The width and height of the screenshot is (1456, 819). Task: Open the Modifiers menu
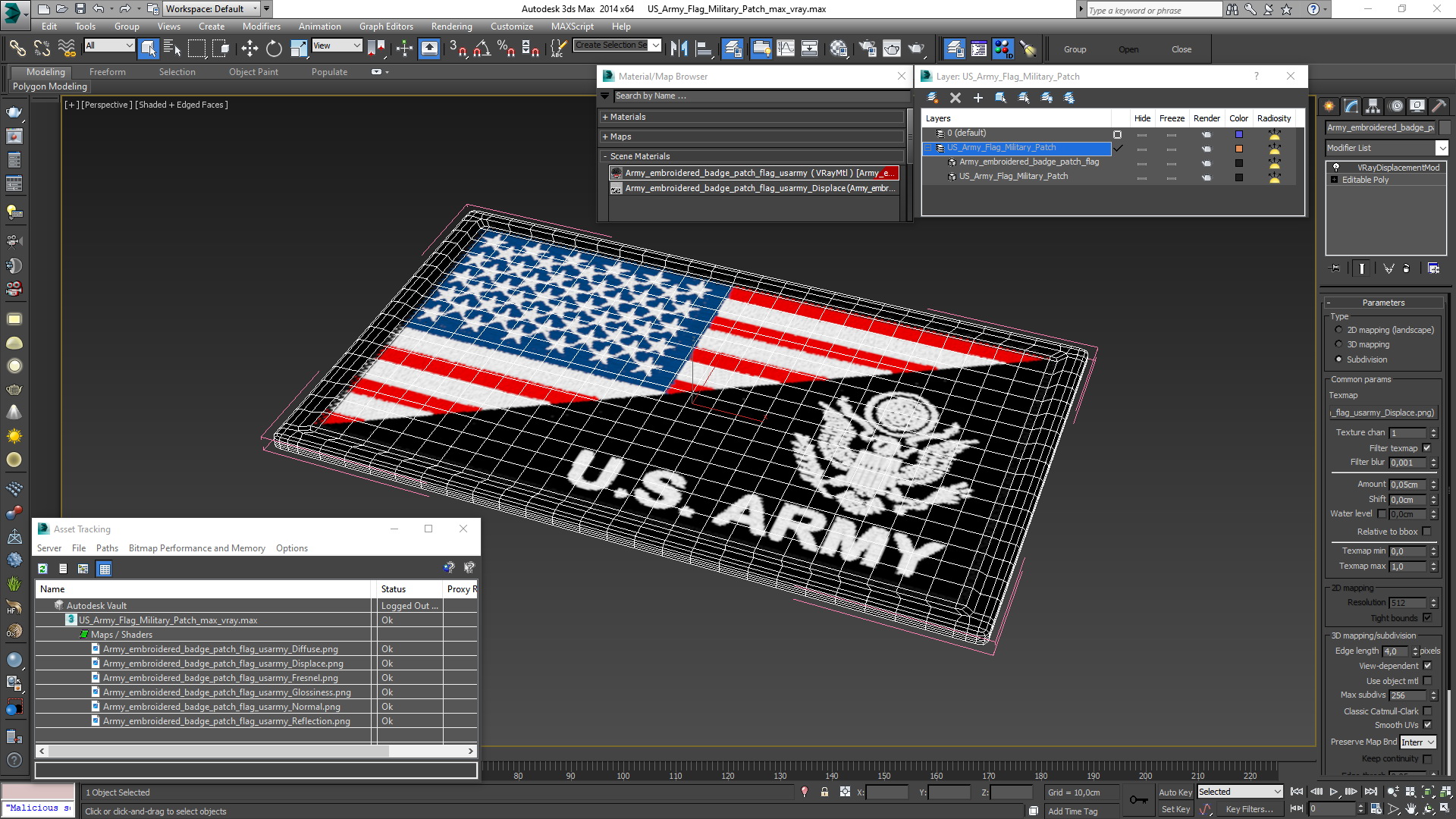pos(261,26)
